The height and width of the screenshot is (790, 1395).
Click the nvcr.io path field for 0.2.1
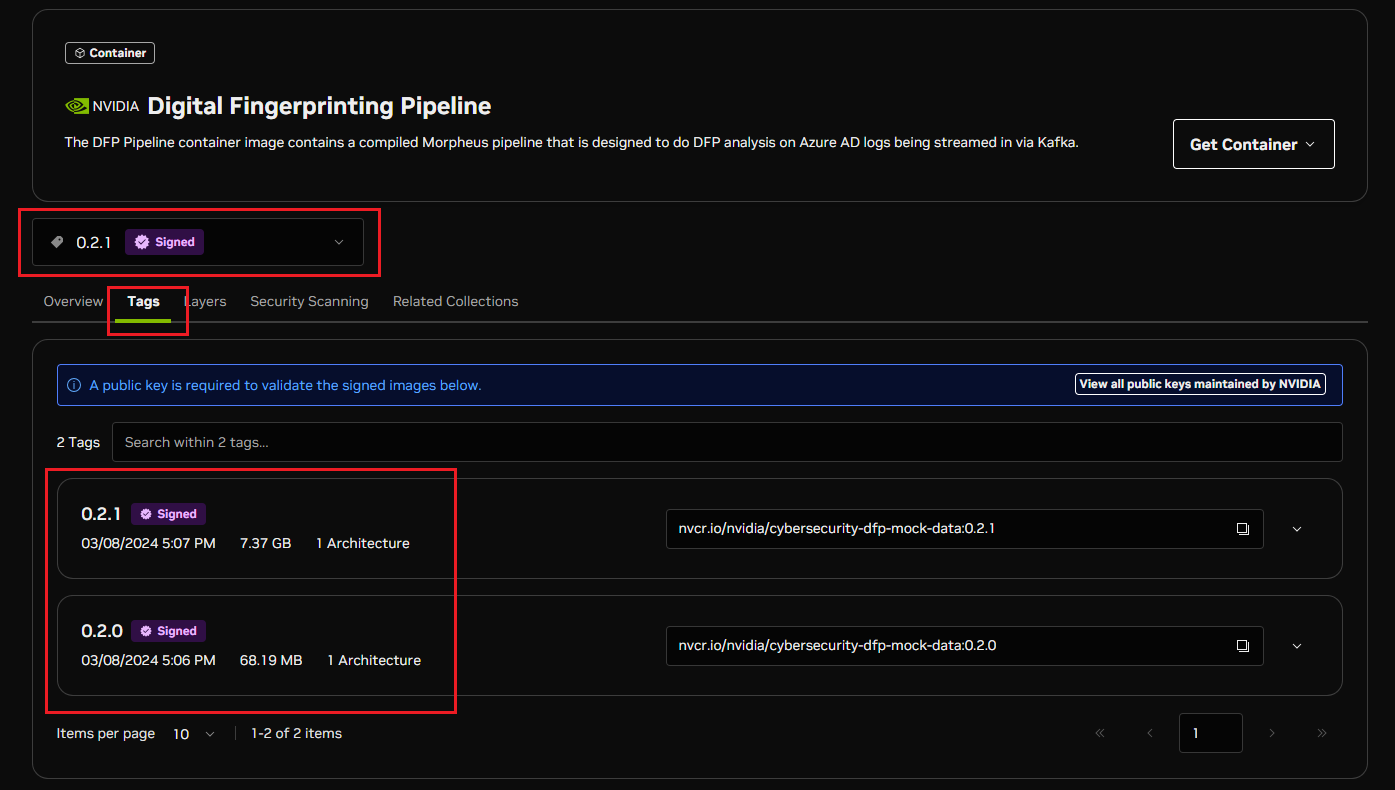[965, 529]
